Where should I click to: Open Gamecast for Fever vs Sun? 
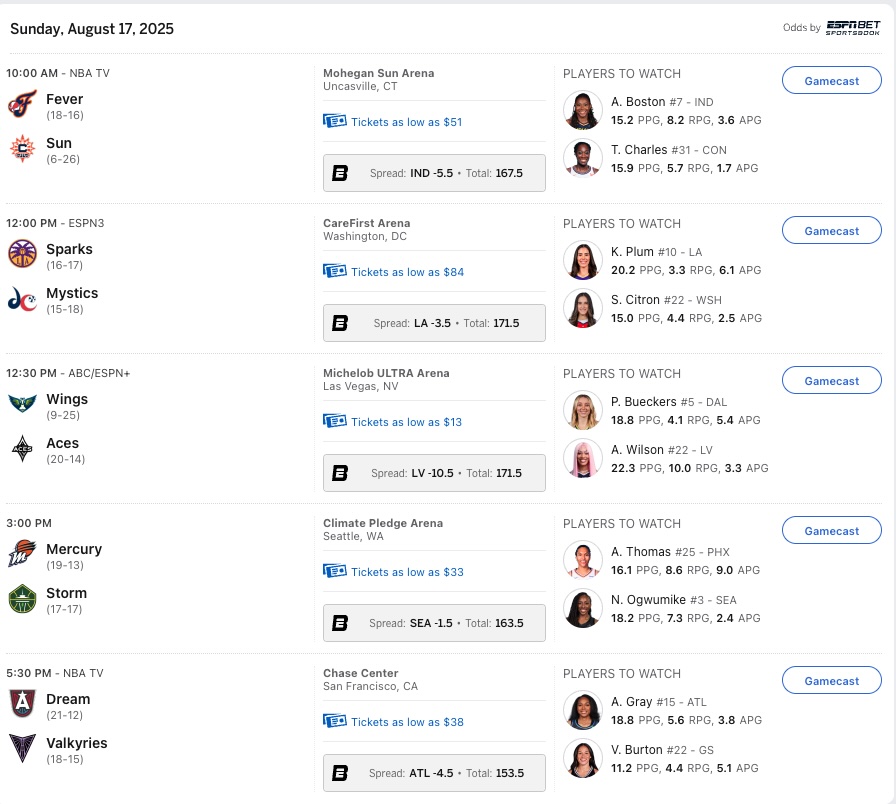(x=831, y=81)
